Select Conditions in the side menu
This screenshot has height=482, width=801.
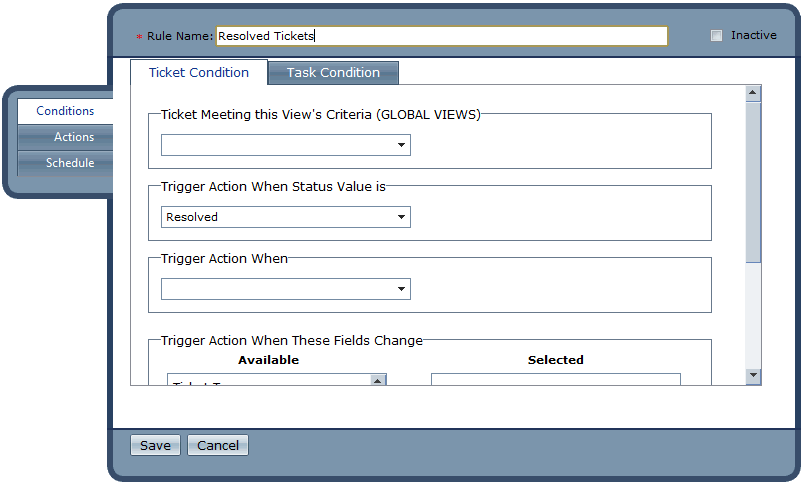pyautogui.click(x=65, y=111)
